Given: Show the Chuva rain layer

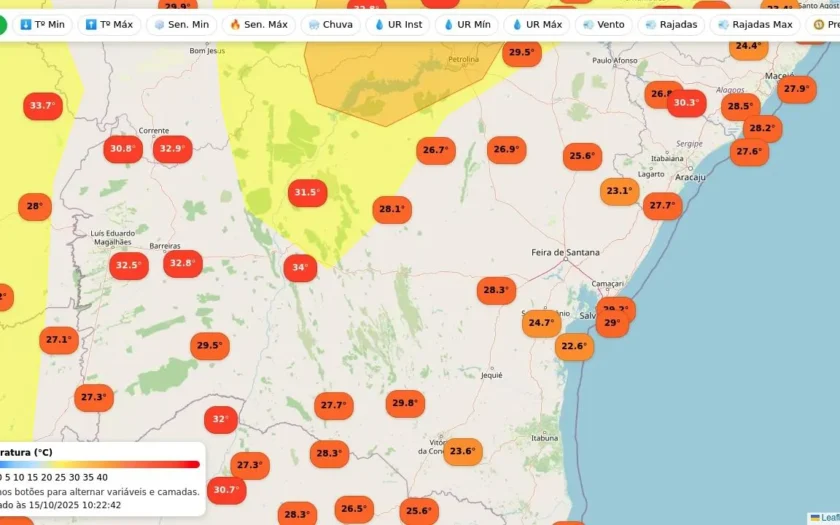Looking at the screenshot, I should [331, 25].
